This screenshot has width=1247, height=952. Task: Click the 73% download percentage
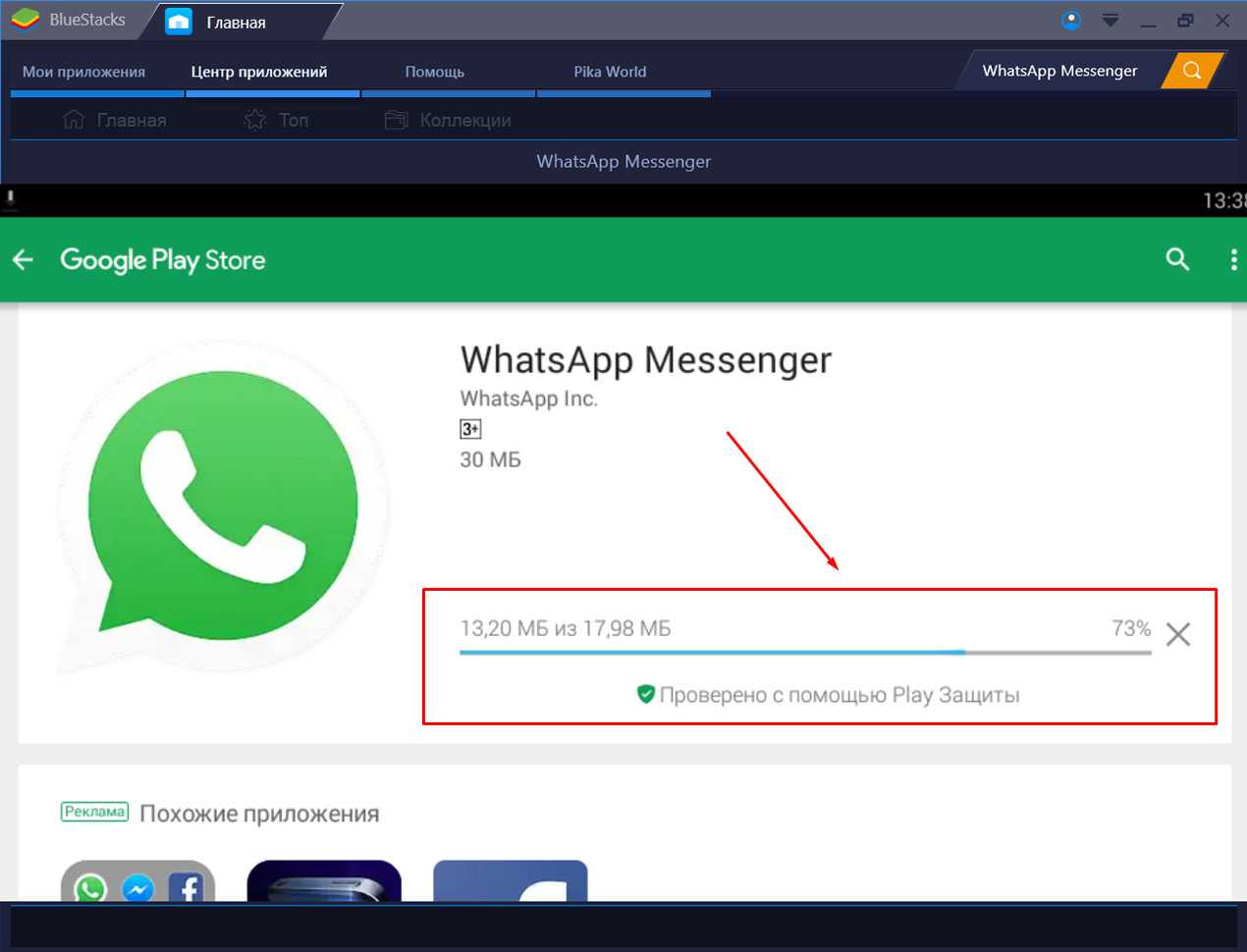[x=1131, y=628]
